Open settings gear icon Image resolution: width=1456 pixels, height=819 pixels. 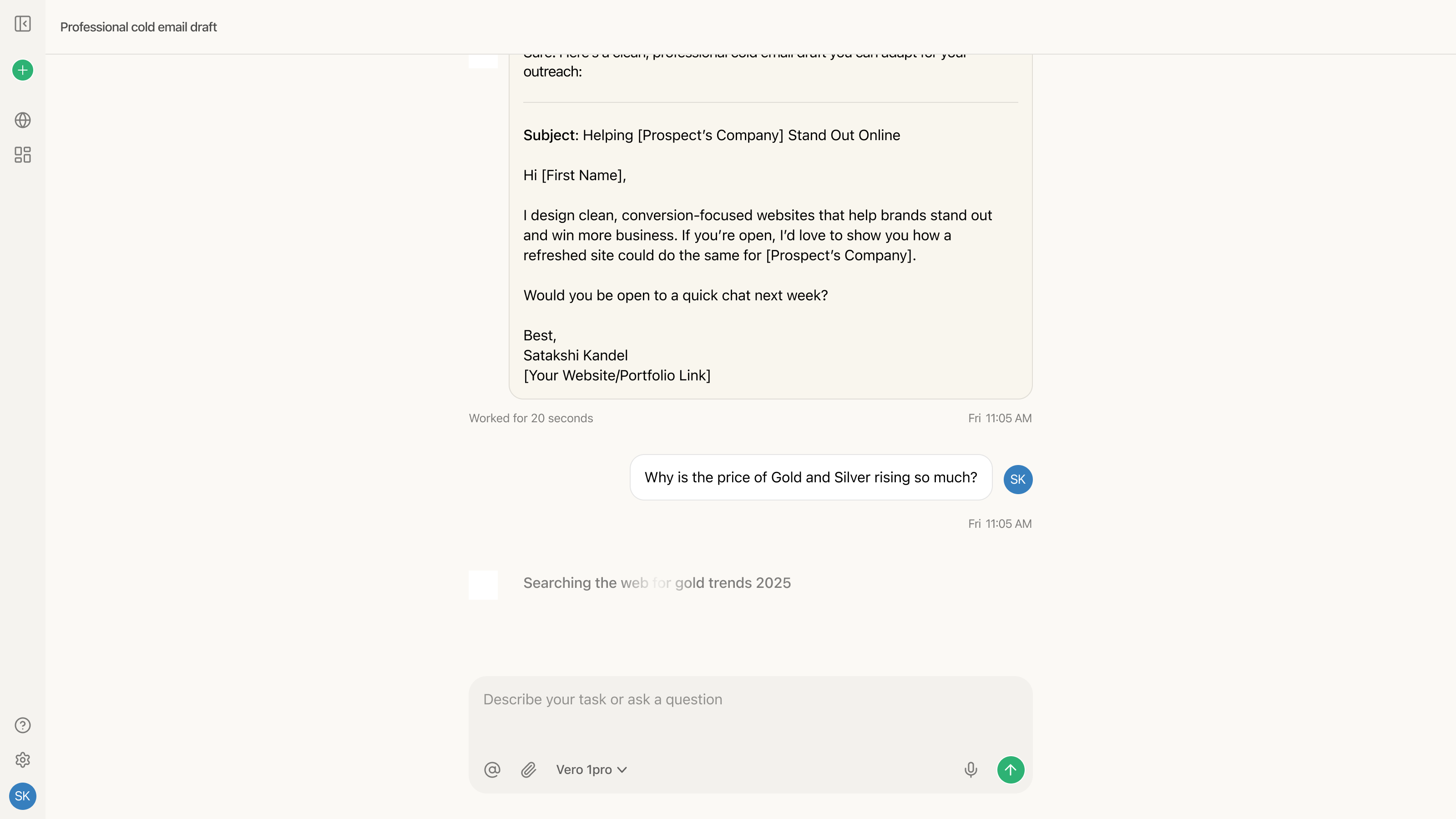tap(23, 760)
